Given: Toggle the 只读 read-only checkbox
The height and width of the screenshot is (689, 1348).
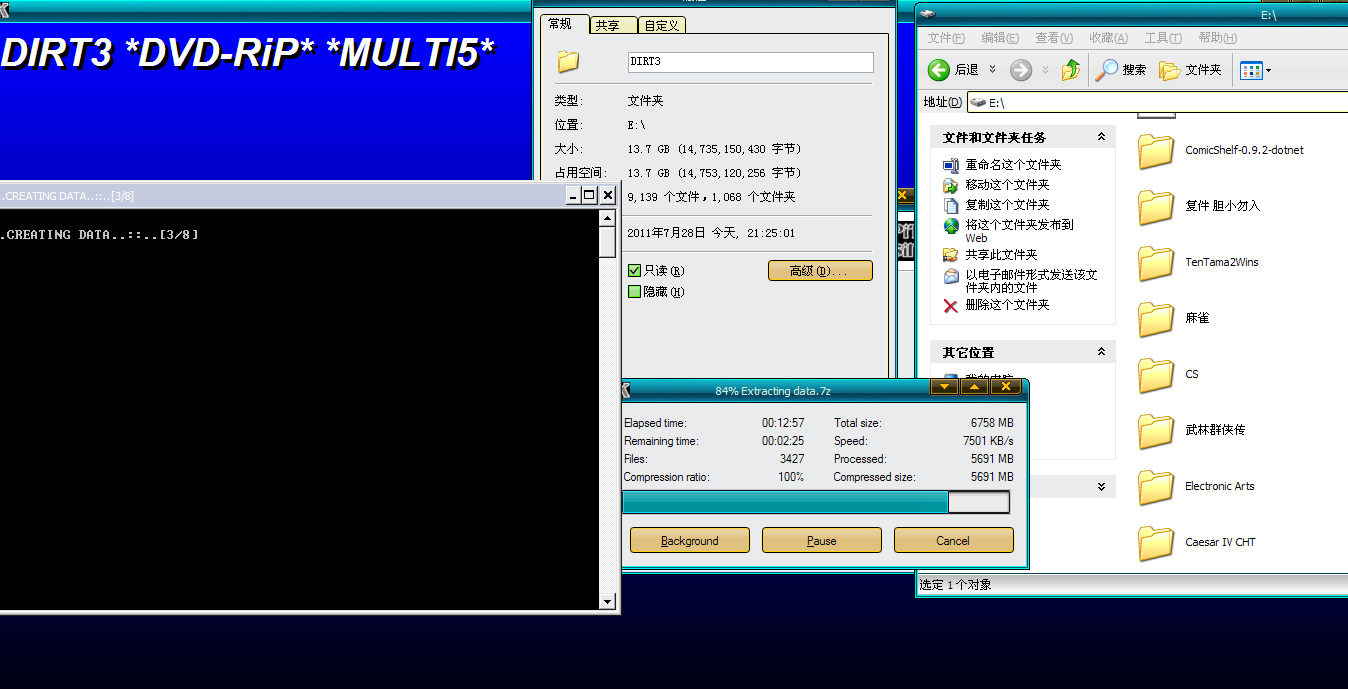Looking at the screenshot, I should pos(634,271).
